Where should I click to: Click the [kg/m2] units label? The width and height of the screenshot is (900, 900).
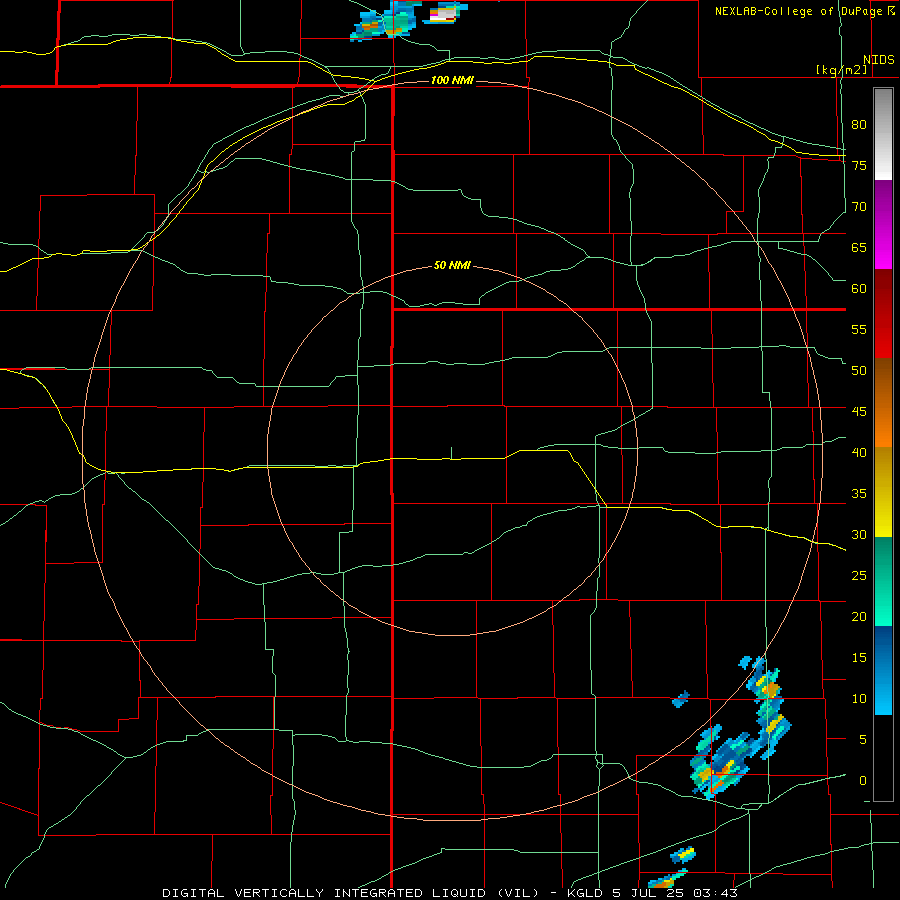[x=841, y=70]
